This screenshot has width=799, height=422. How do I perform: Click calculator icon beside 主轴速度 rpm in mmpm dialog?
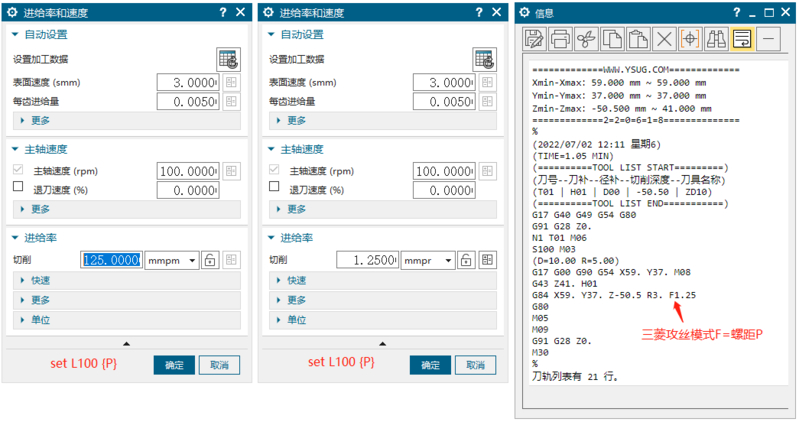click(231, 171)
